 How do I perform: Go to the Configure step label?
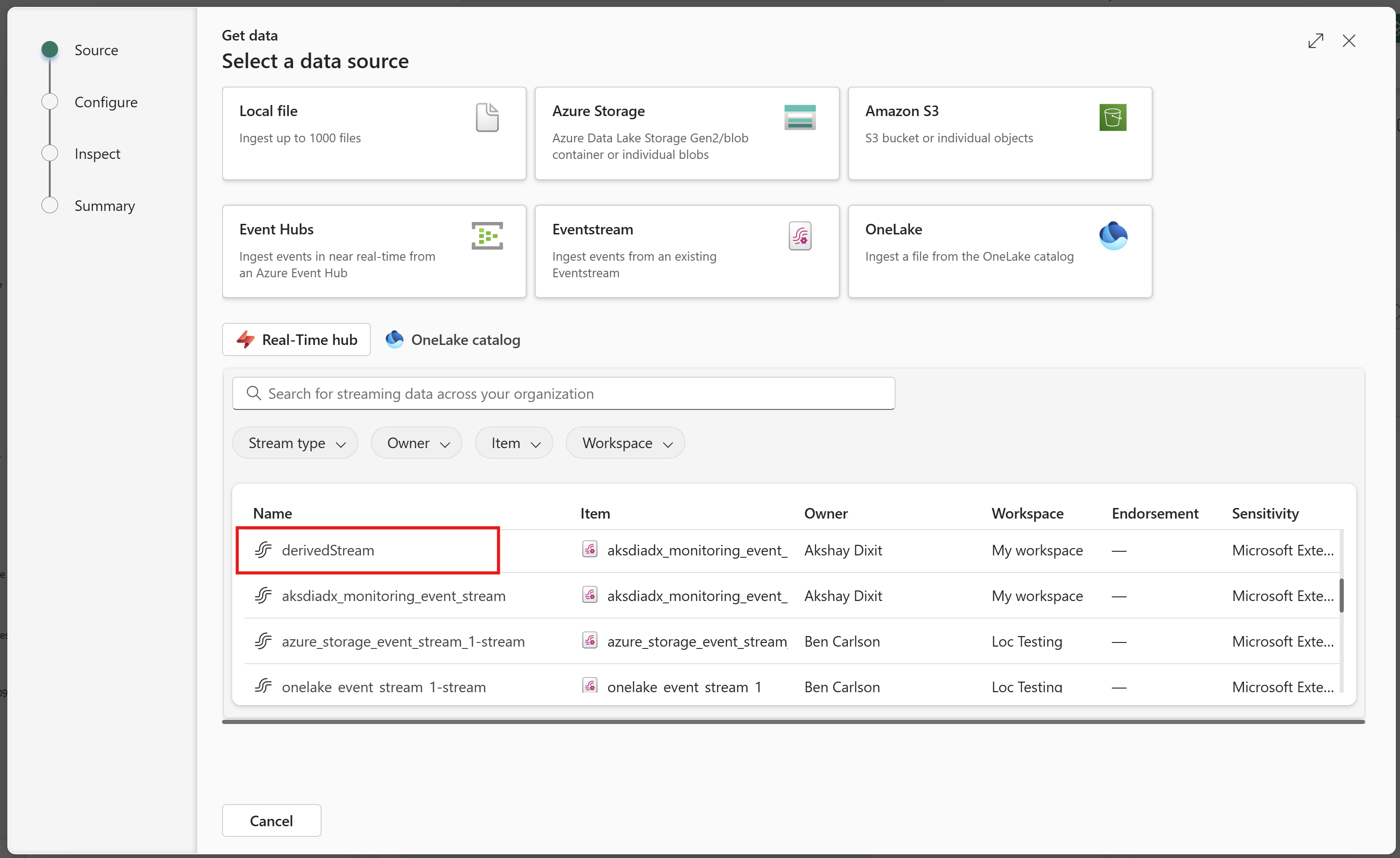click(105, 102)
